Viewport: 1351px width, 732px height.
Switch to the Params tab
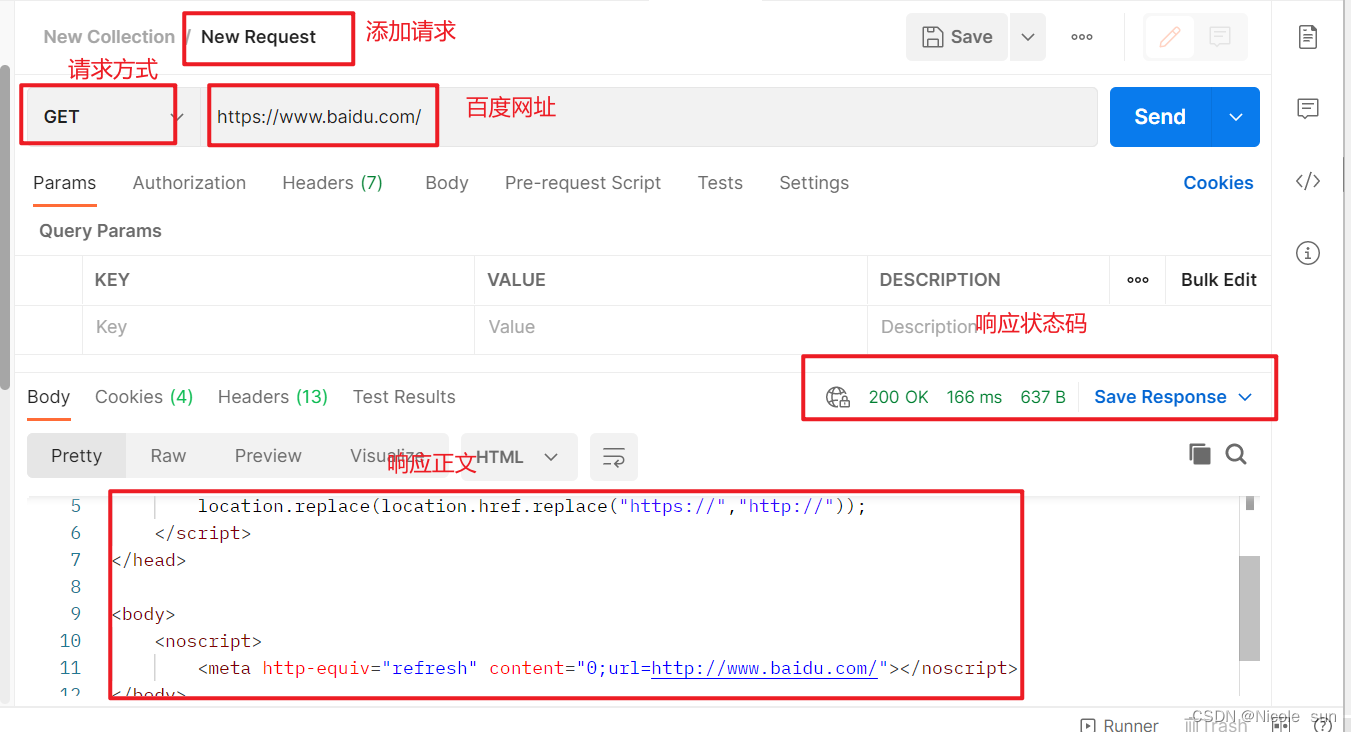[65, 183]
